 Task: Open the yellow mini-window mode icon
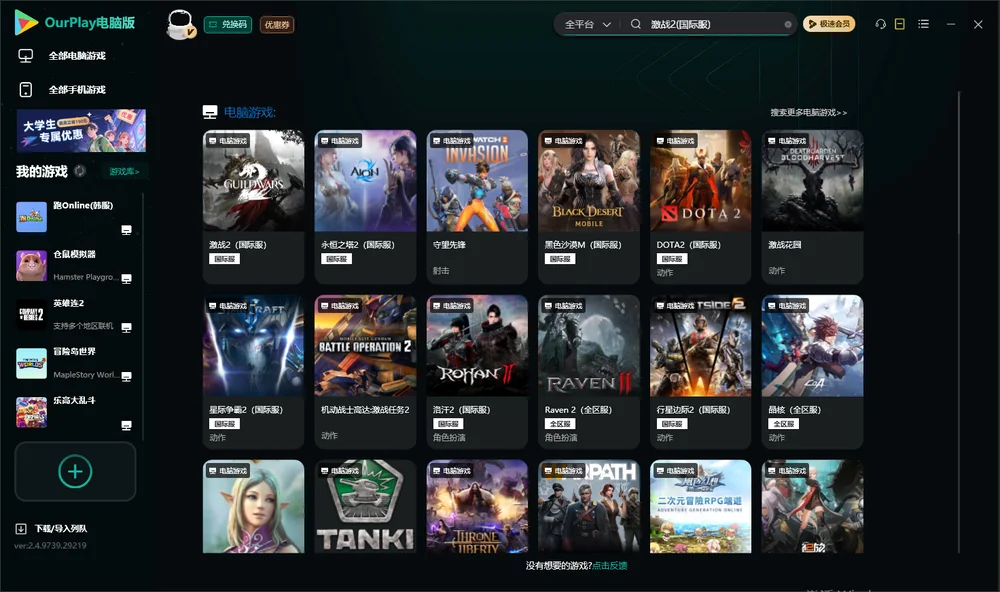899,24
